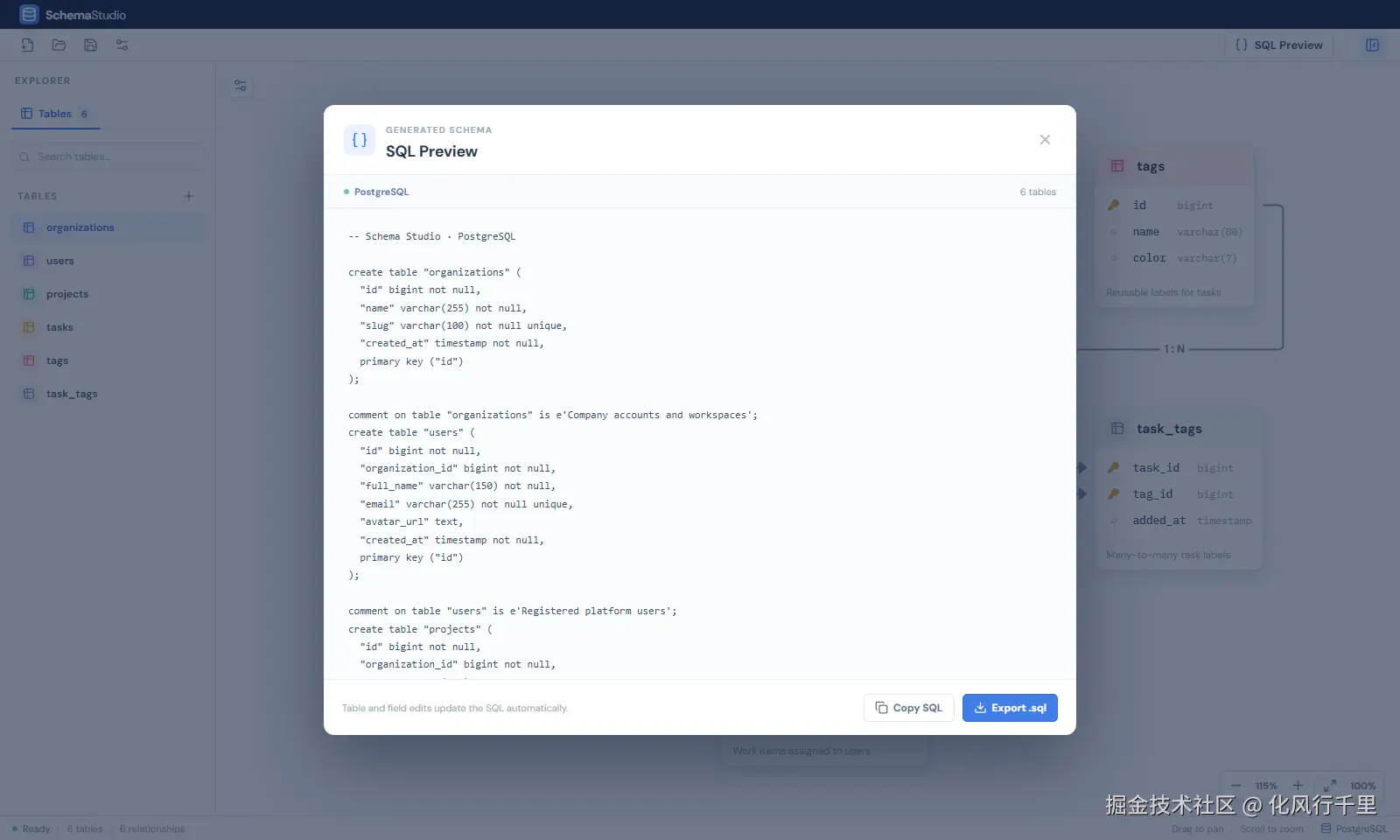
Task: Click the 1:N relationship label
Action: coord(1174,348)
